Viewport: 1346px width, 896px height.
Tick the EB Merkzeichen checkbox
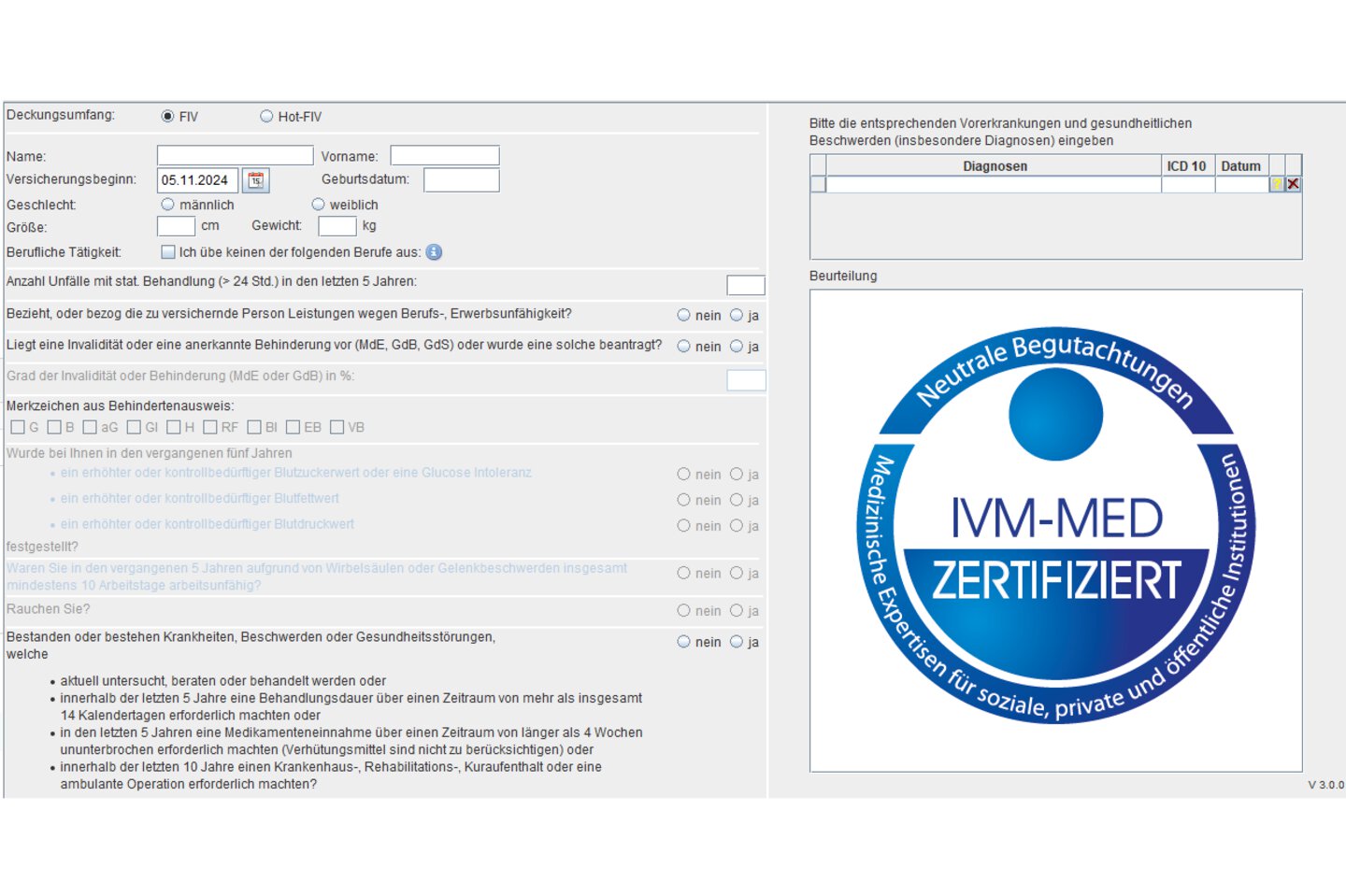pos(294,428)
